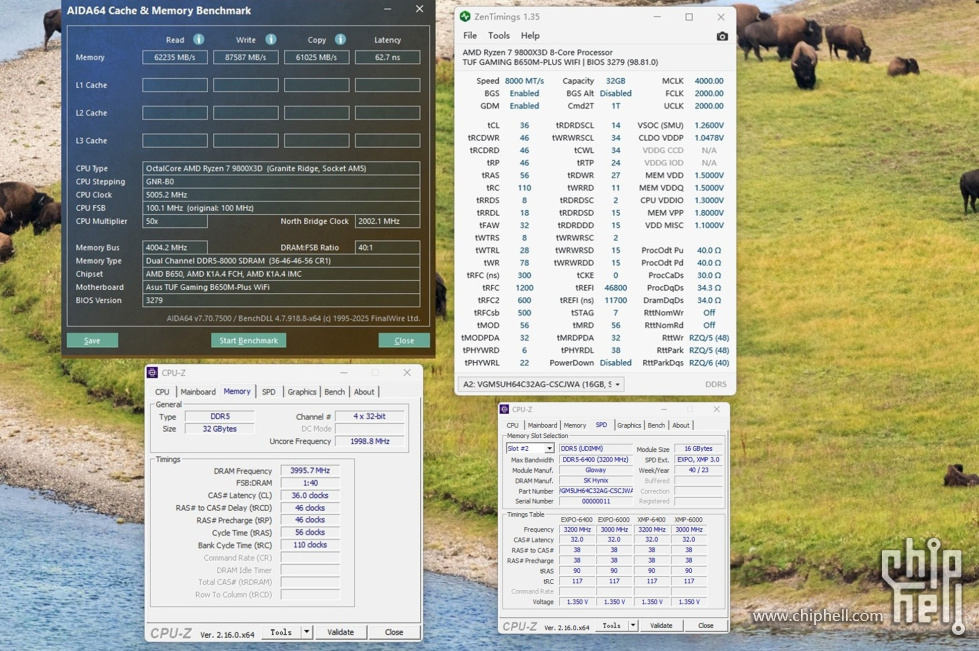Screen dimensions: 979x651
Task: Expand Tools dropdown arrow in CPU-Z SPD window
Action: pos(632,625)
